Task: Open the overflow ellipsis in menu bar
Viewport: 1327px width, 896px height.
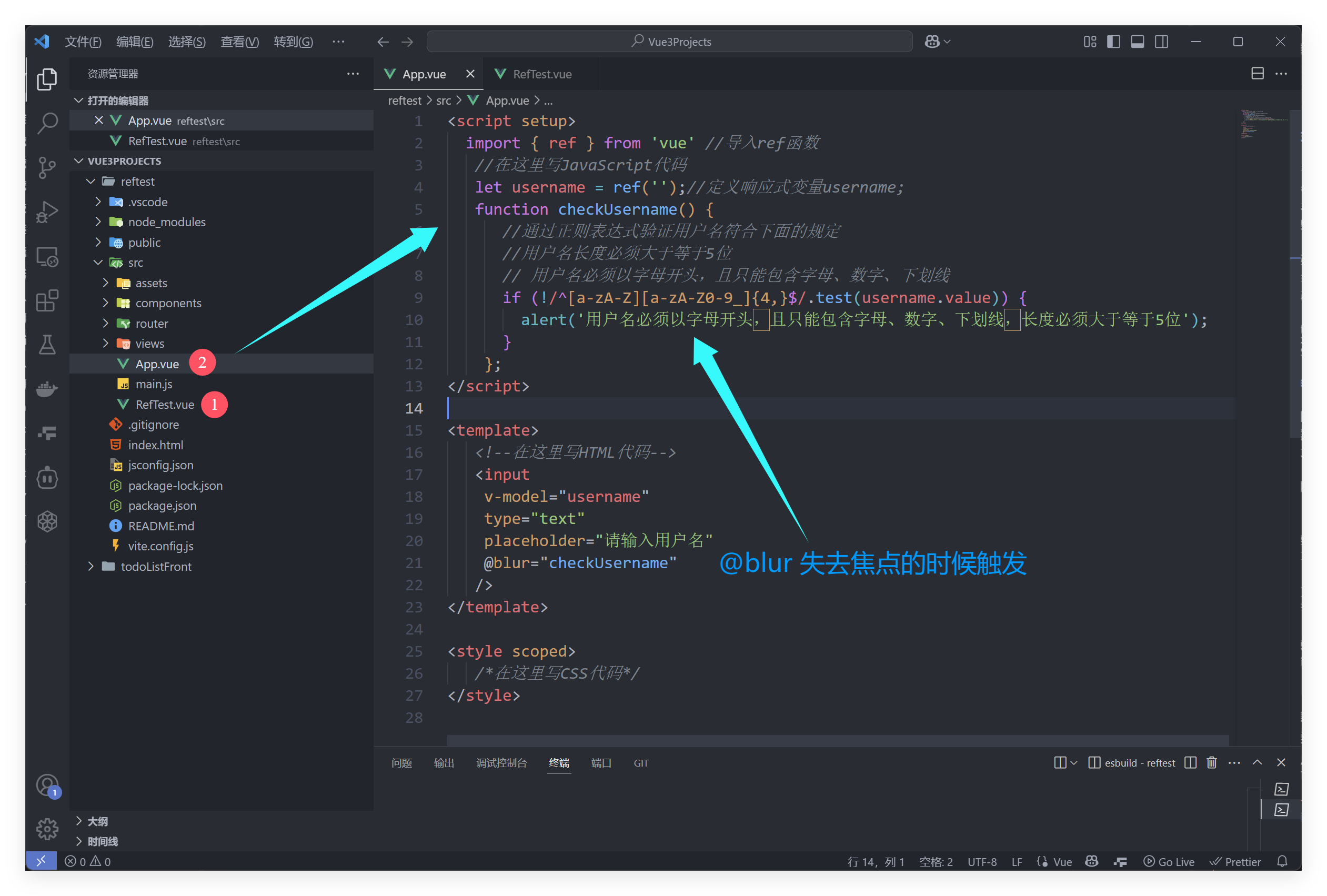Action: (x=339, y=42)
